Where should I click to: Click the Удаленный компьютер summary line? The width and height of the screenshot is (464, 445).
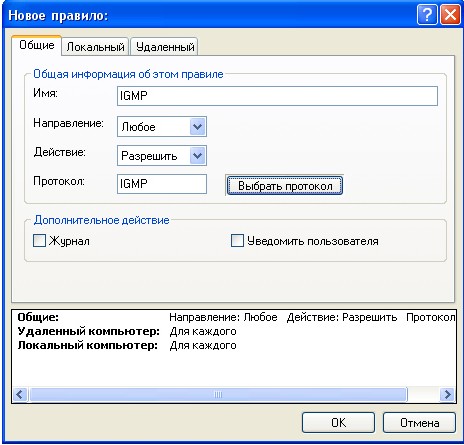coord(127,331)
